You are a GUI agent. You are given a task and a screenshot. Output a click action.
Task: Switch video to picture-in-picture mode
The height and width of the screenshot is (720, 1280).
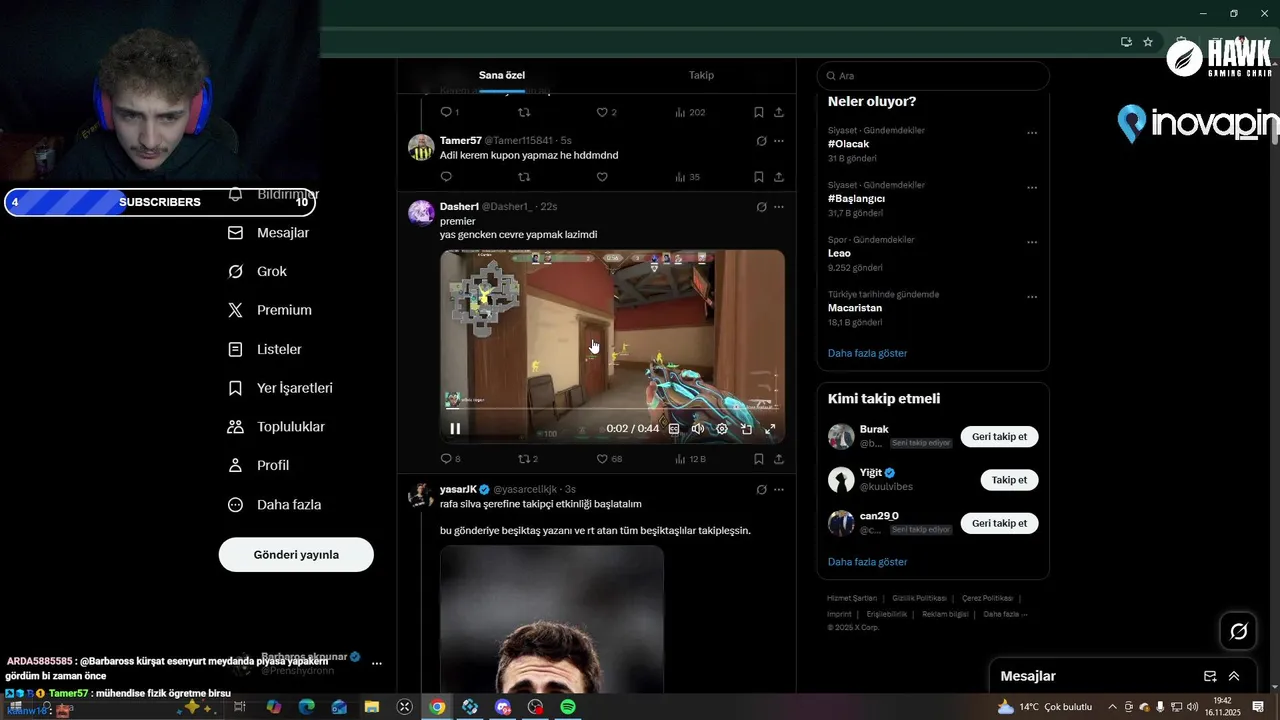click(x=746, y=429)
